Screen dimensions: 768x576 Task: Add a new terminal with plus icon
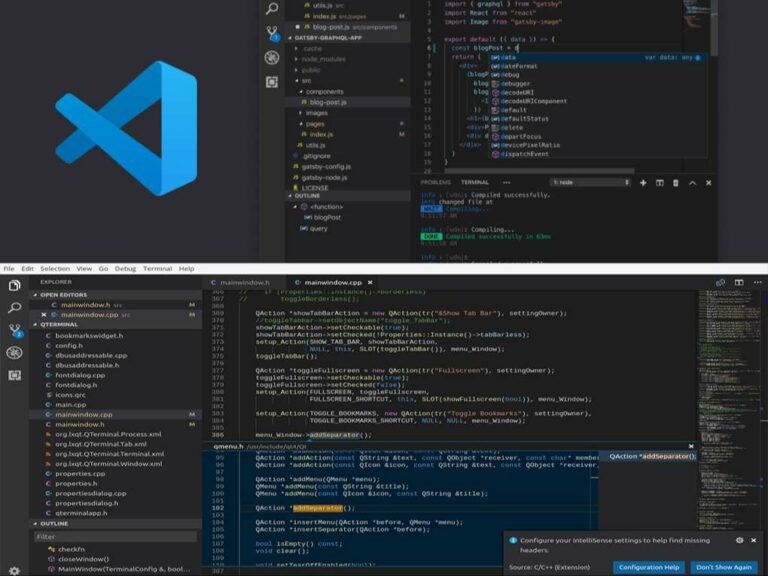tap(643, 183)
